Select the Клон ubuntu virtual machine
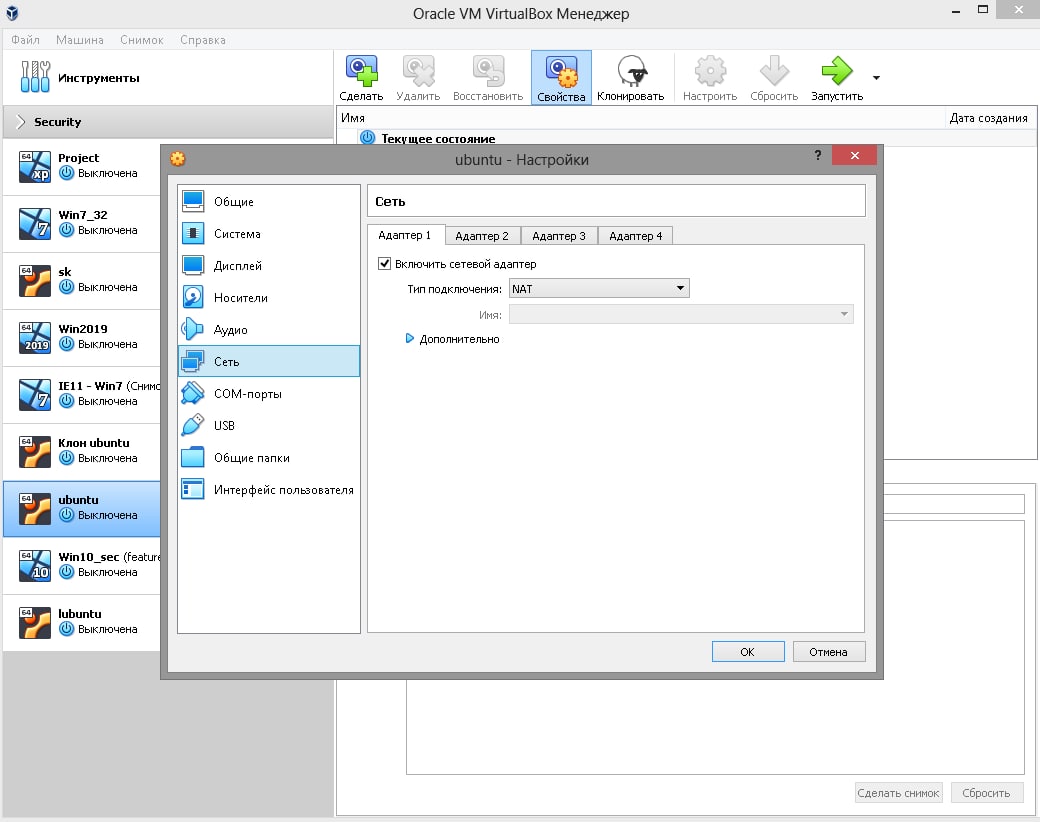The image size is (1040, 822). coord(82,451)
